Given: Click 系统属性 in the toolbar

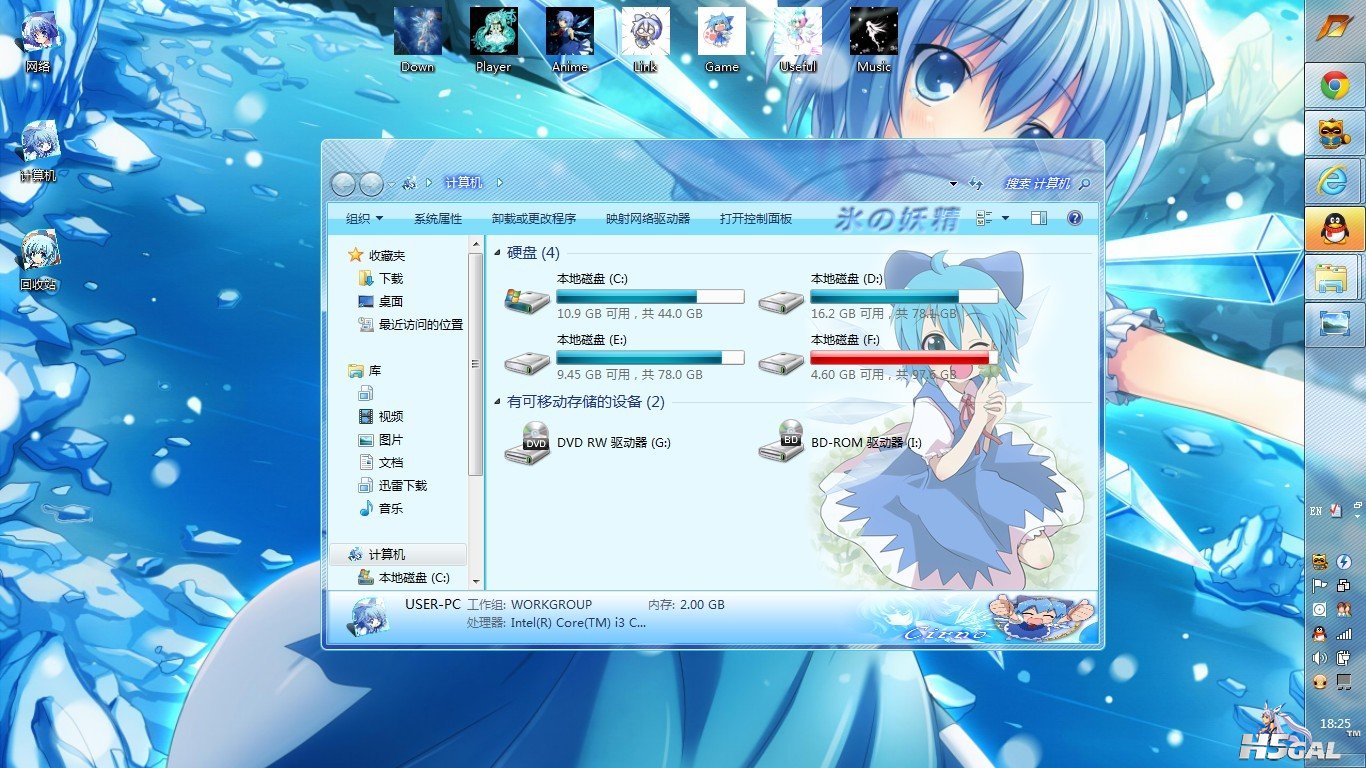Looking at the screenshot, I should coord(438,218).
